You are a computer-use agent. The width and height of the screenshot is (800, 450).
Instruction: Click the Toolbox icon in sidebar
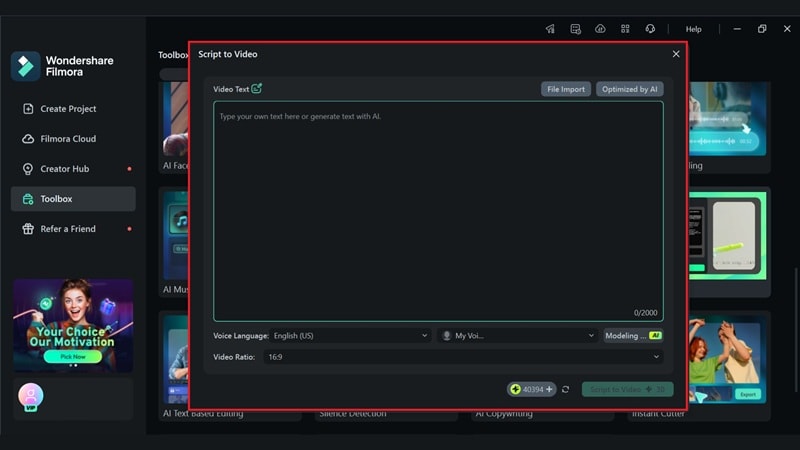tap(28, 199)
